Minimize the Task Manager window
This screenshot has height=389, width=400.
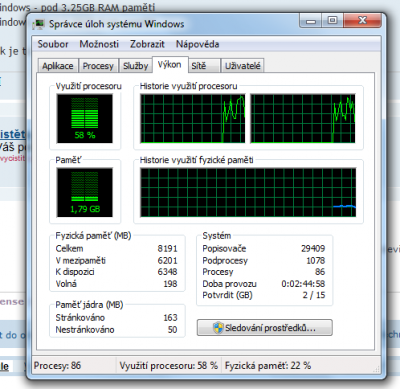coord(311,21)
